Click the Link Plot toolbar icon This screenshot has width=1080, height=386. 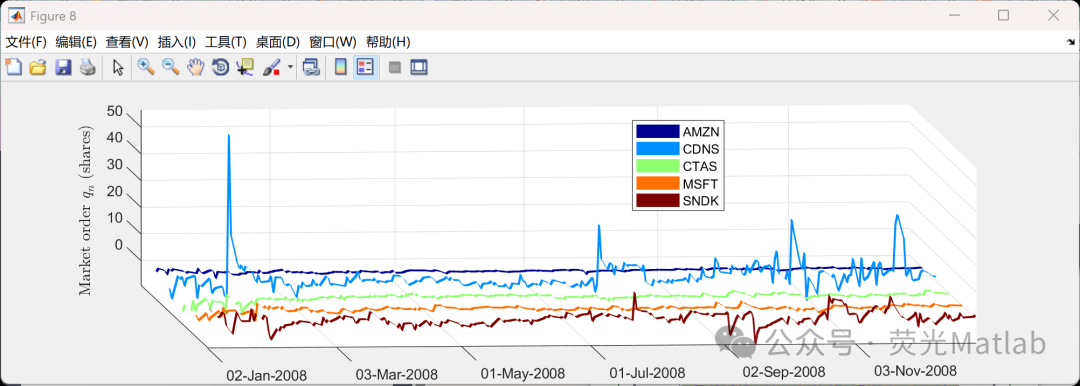311,67
